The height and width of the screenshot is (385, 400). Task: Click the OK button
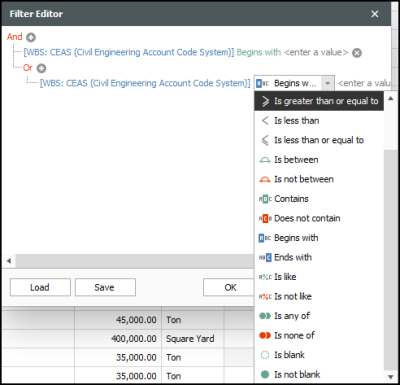tap(230, 287)
